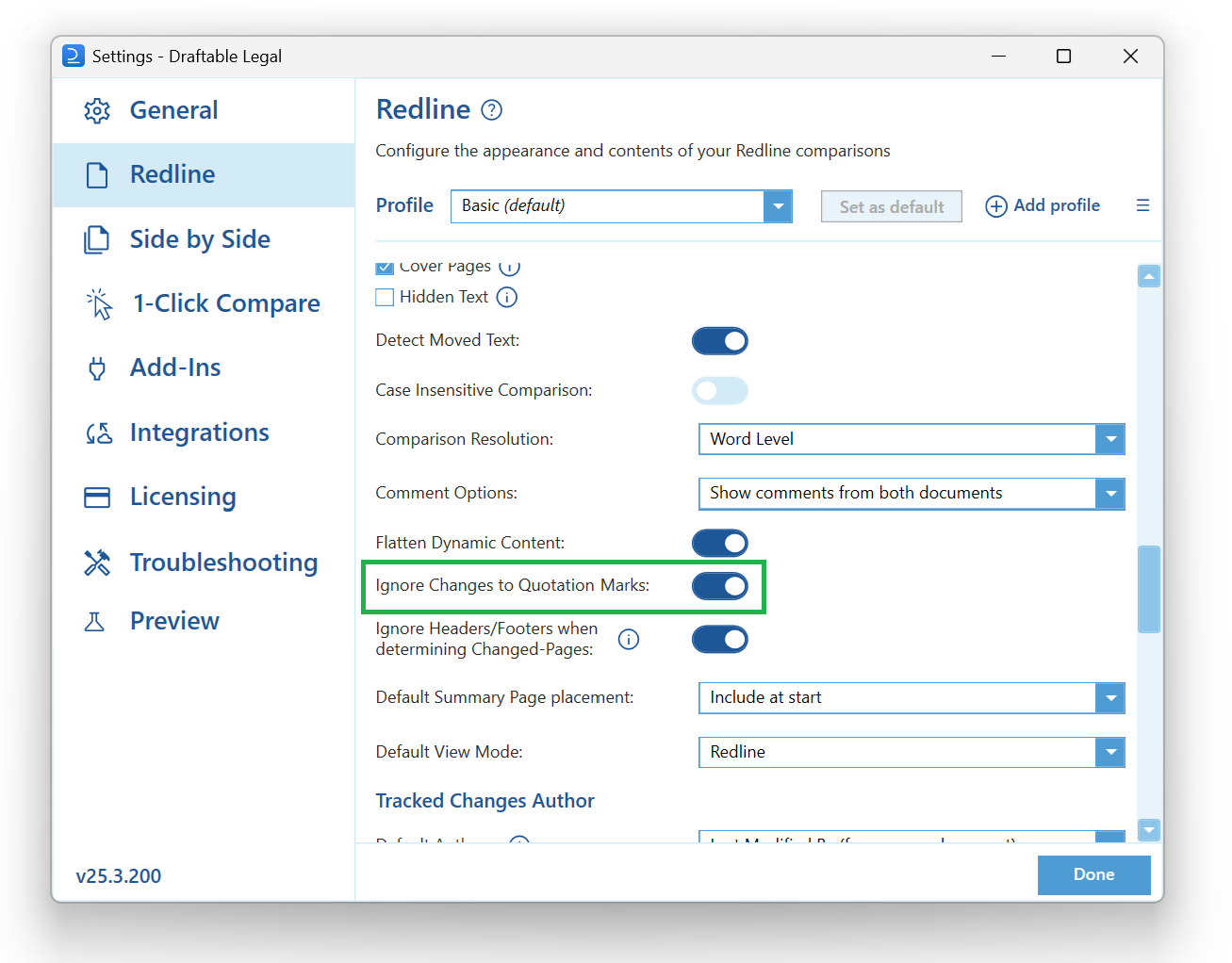Click the Done button
1232x963 pixels.
[1093, 875]
